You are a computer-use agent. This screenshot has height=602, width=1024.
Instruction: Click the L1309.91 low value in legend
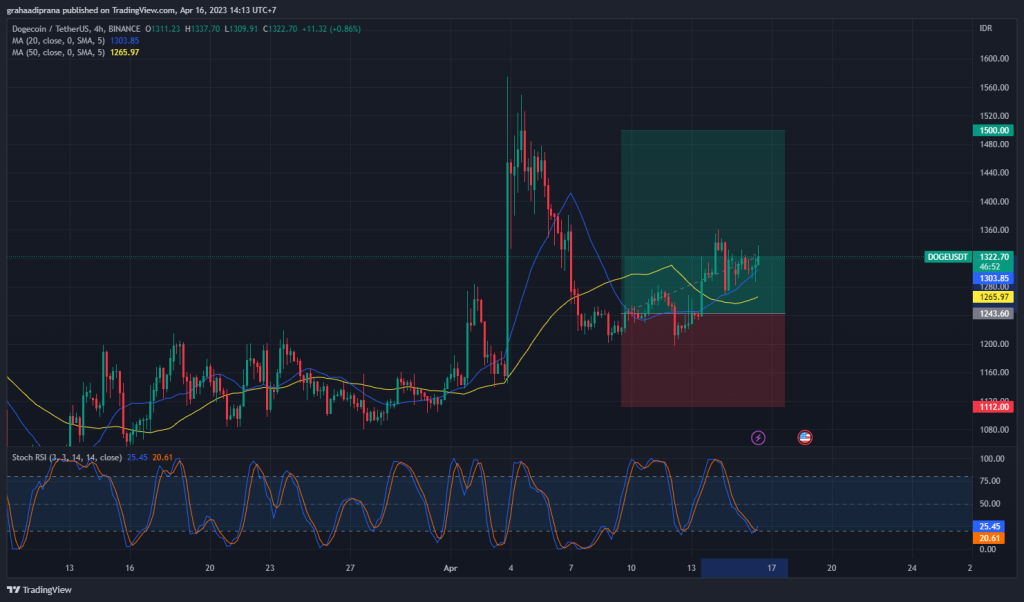click(x=241, y=29)
